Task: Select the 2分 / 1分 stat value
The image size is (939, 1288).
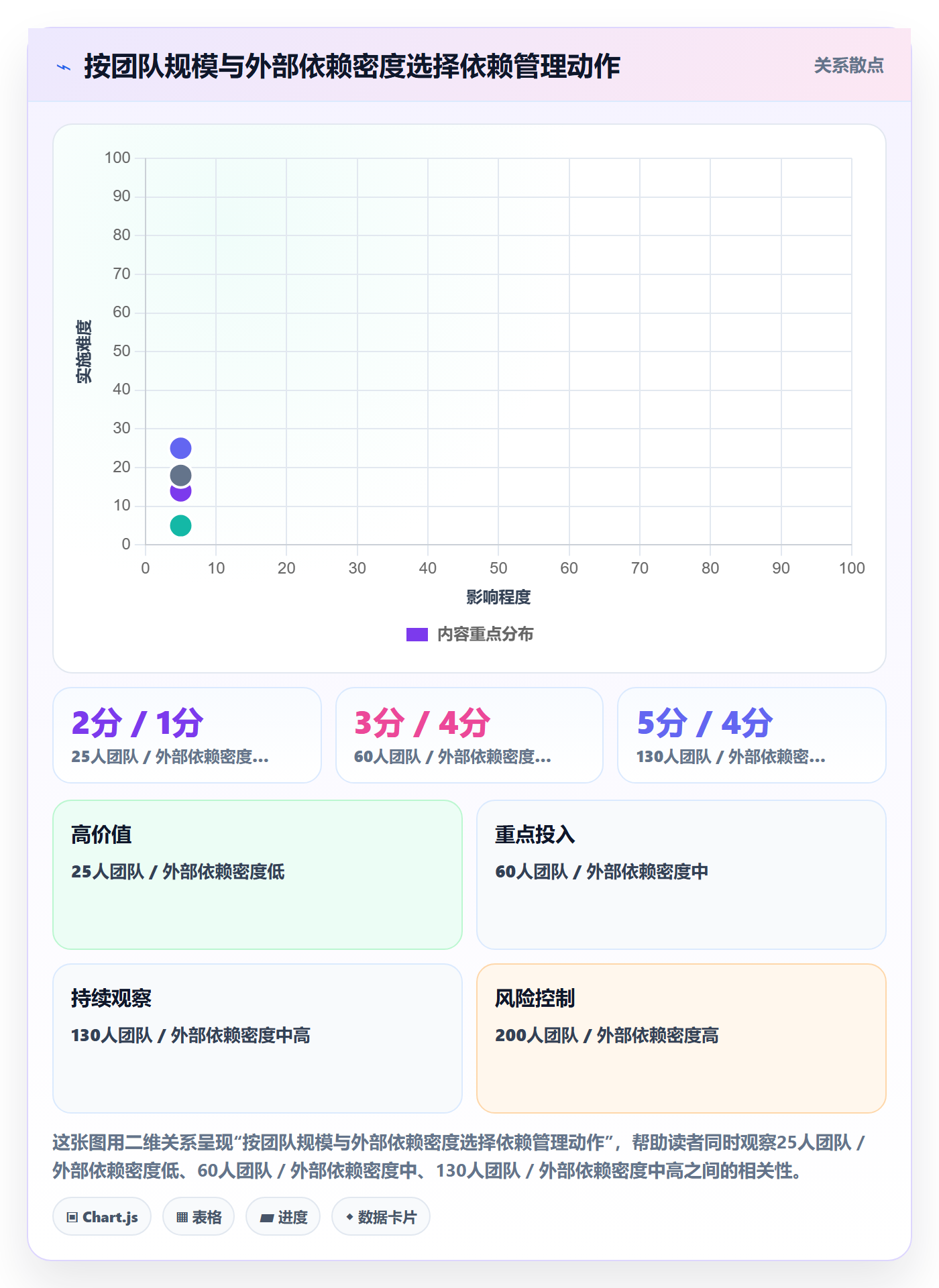Action: (137, 722)
